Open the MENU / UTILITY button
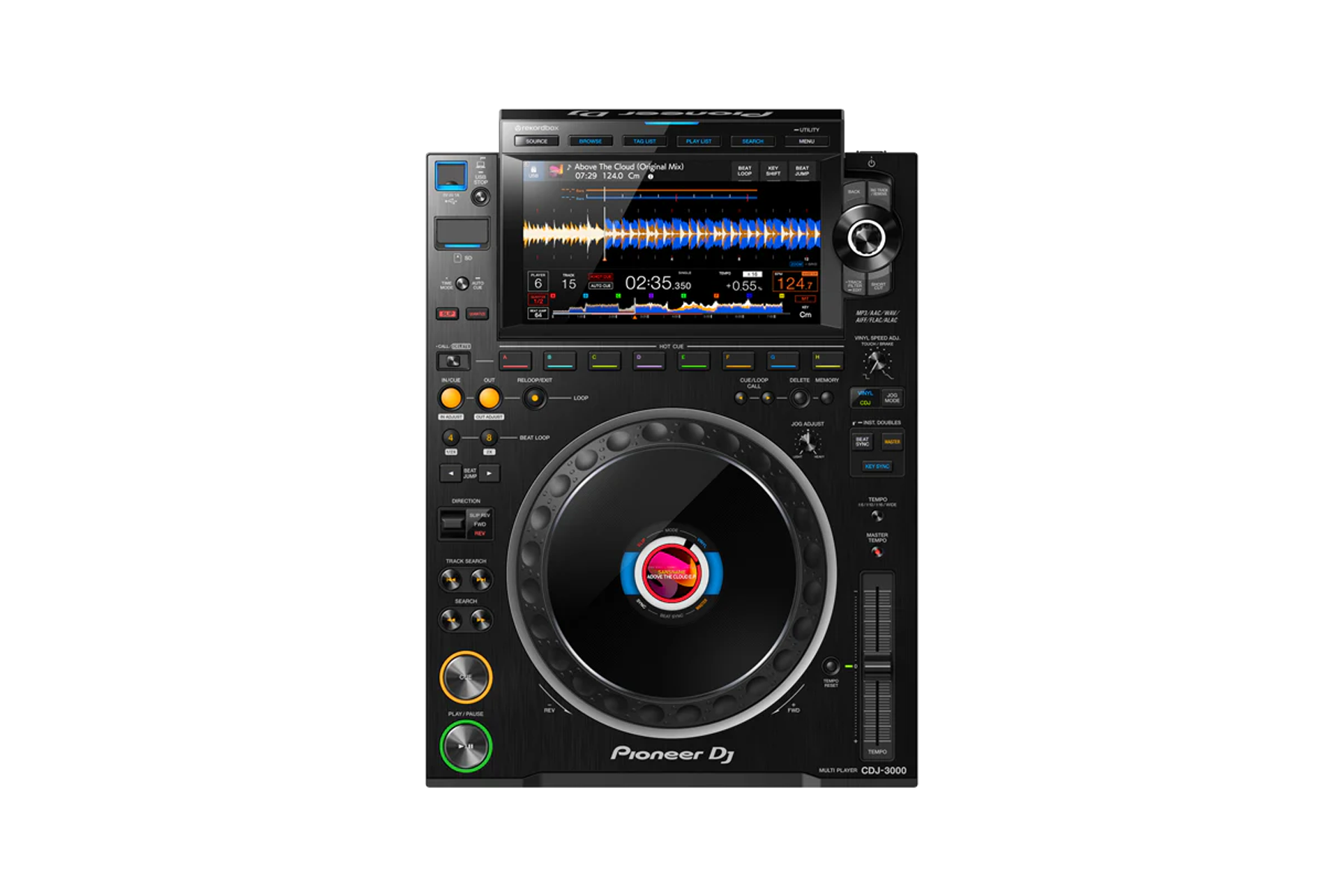The image size is (1344, 896). click(x=807, y=141)
